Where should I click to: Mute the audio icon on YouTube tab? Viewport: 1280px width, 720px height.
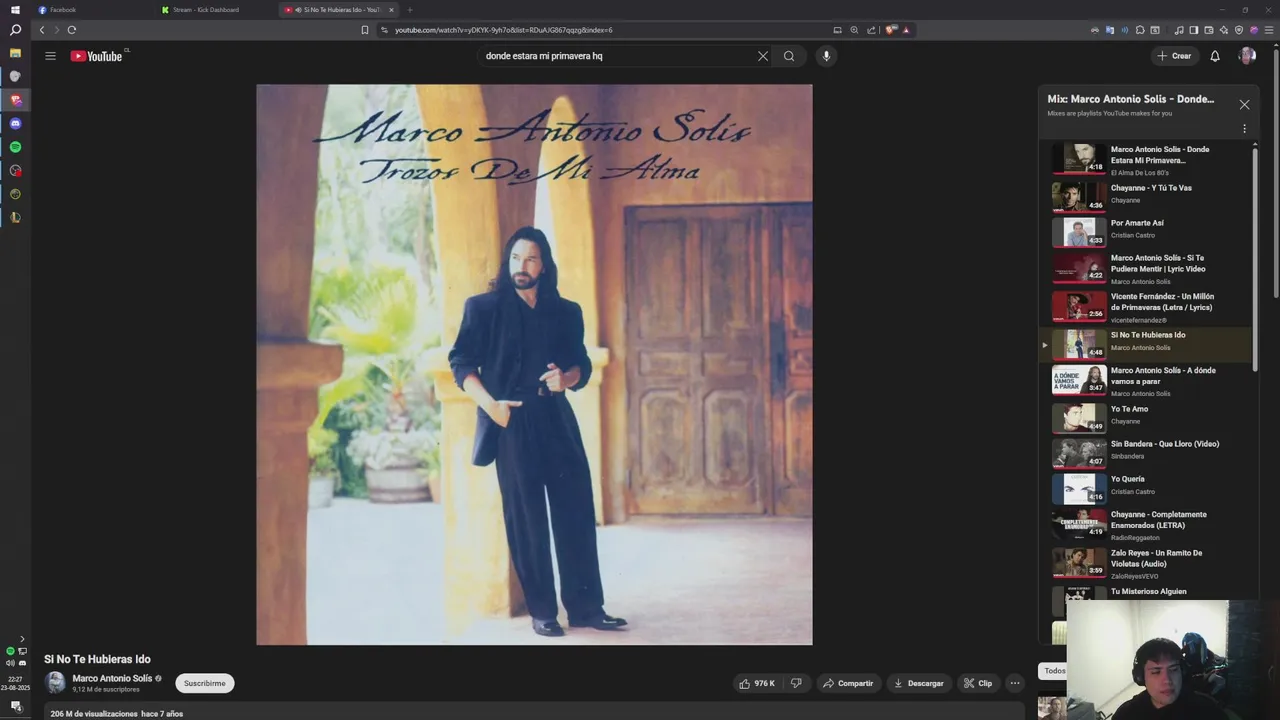[x=298, y=10]
